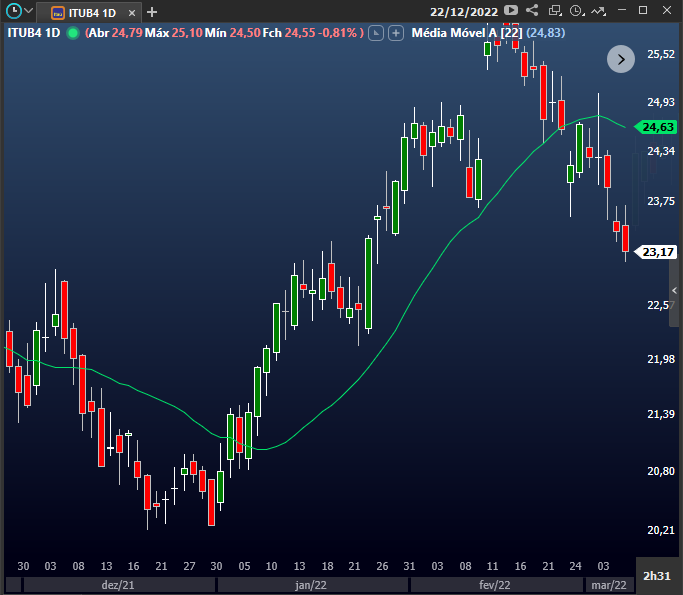Image resolution: width=683 pixels, height=595 pixels.
Task: Click the Média Móvel A [22] indicator label
Action: click(467, 33)
